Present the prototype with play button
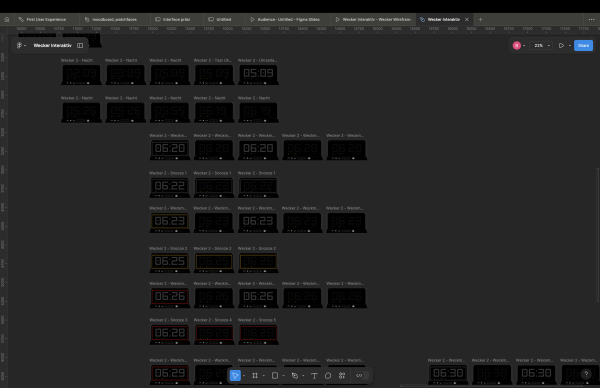Screen dimensions: 600x388 click(561, 46)
